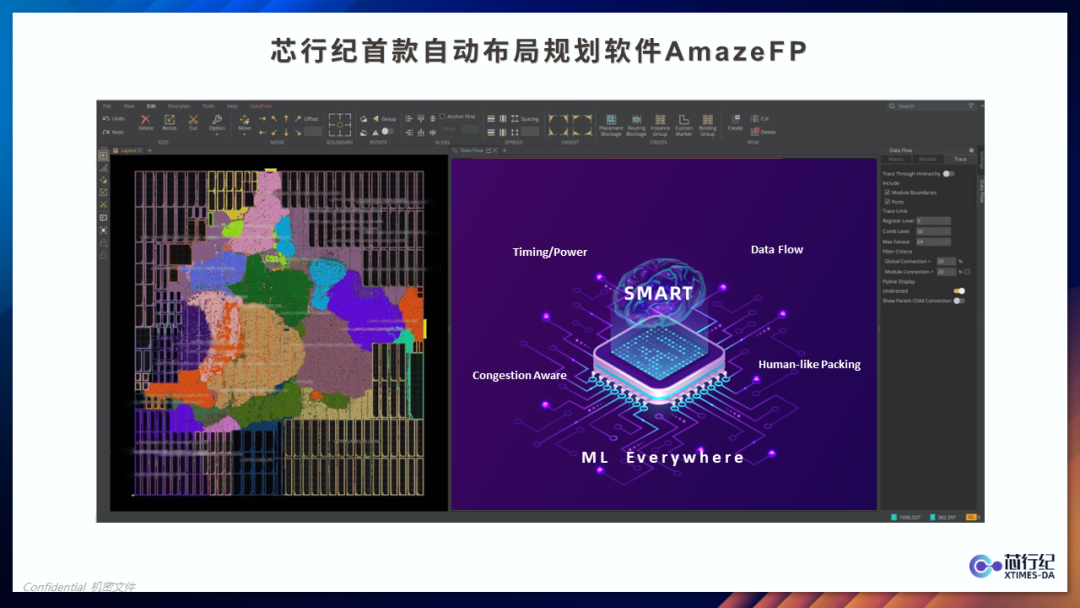The image size is (1080, 608).
Task: Open the View menu
Action: [x=129, y=106]
